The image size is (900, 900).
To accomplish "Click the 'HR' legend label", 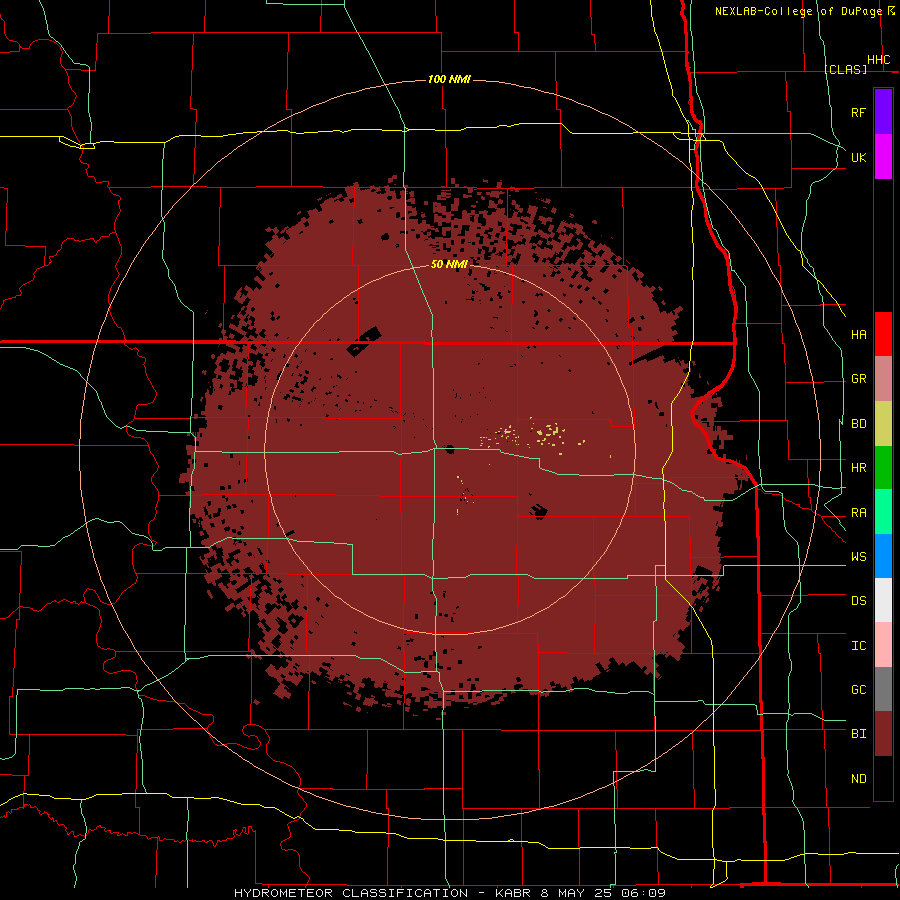I will click(858, 468).
